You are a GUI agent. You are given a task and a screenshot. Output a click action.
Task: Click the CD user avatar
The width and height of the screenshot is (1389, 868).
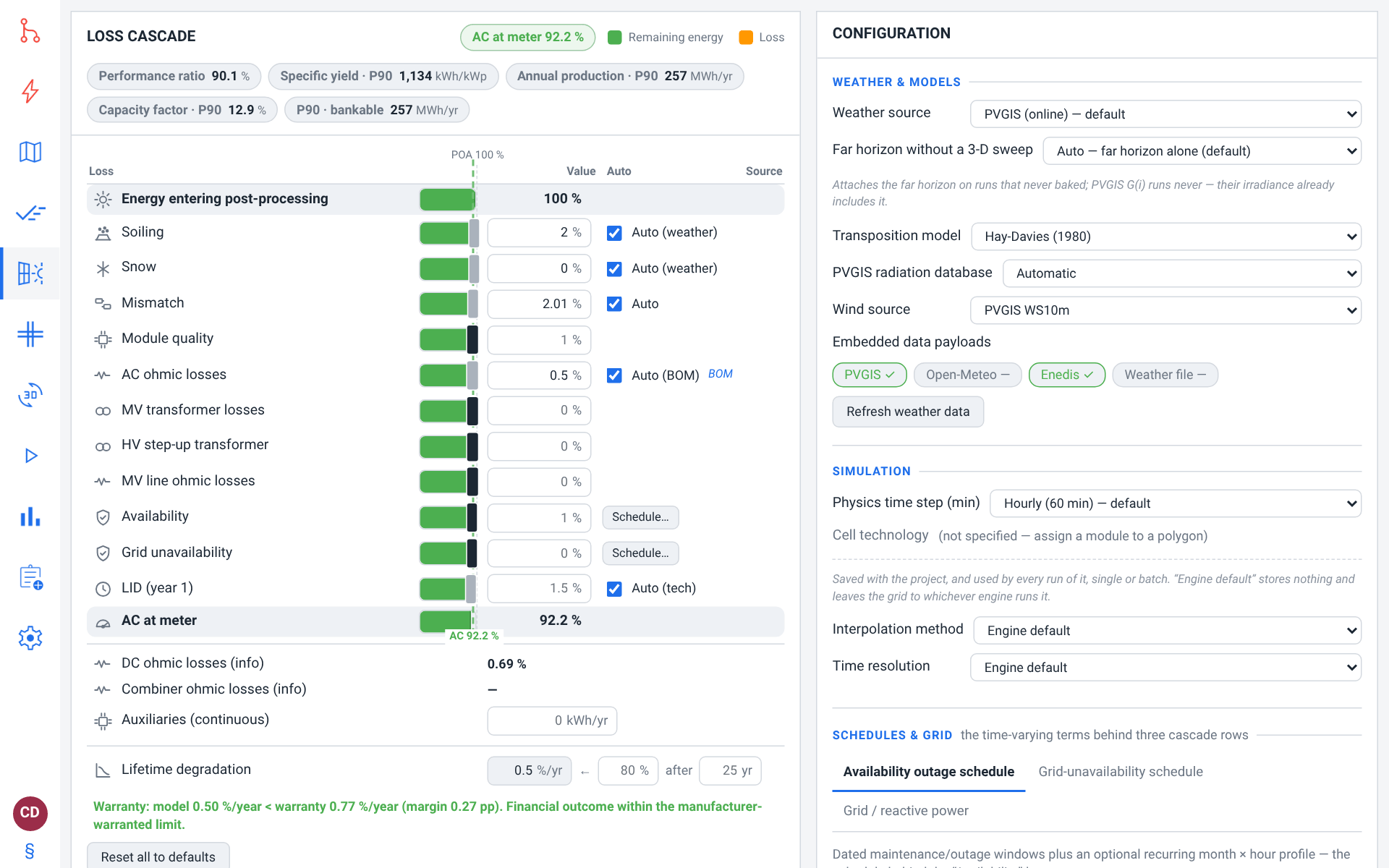pos(30,813)
